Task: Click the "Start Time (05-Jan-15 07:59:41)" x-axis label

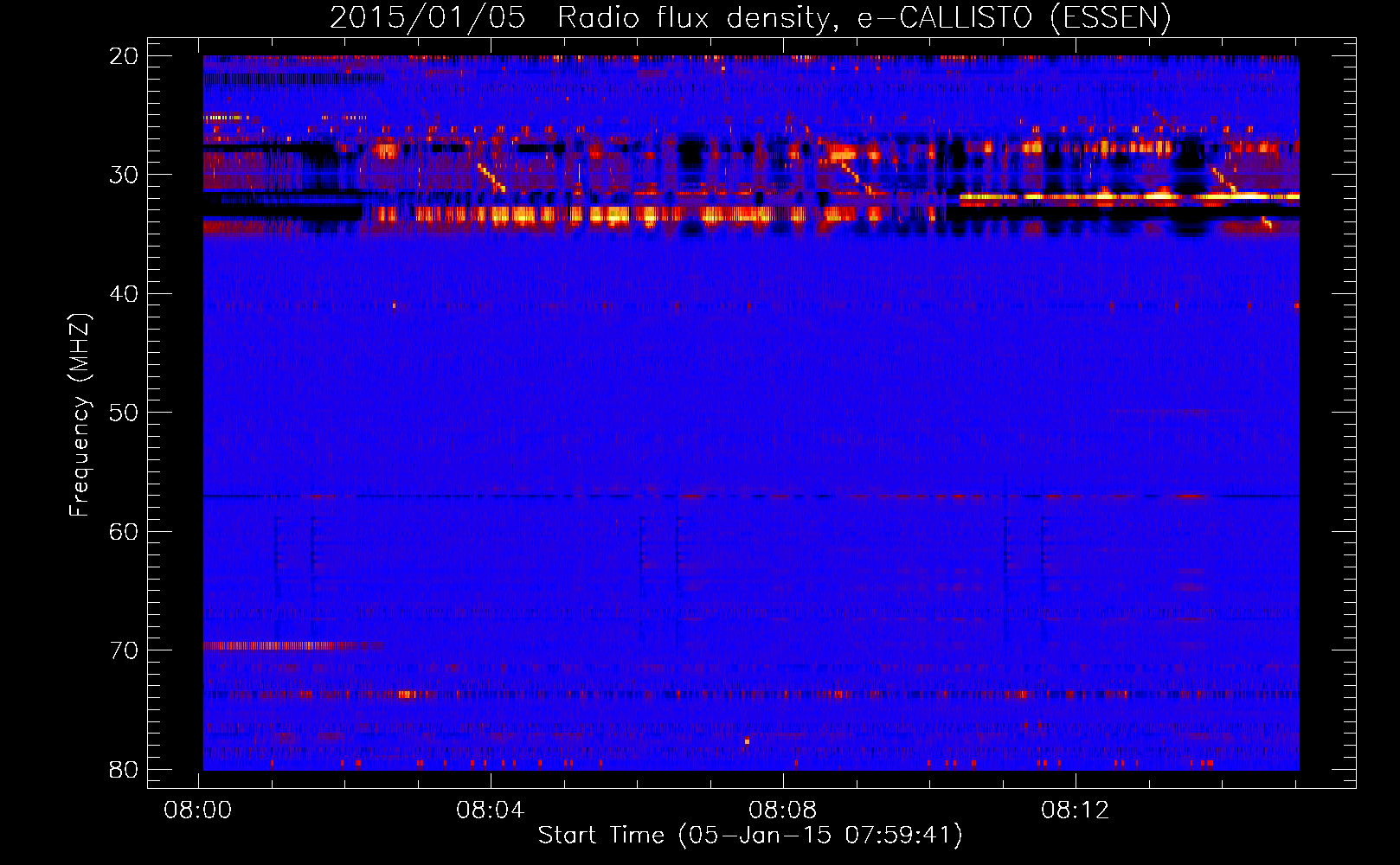Action: (x=750, y=836)
